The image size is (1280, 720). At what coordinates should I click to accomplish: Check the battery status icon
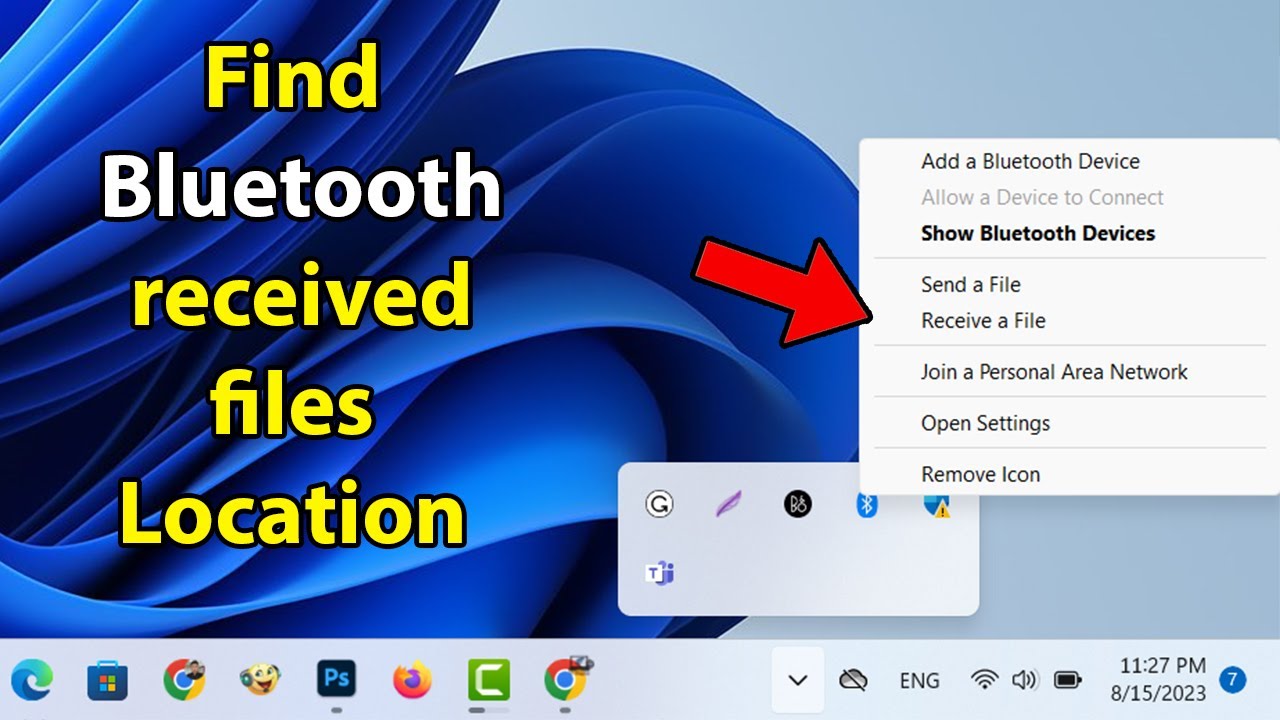coord(1067,680)
